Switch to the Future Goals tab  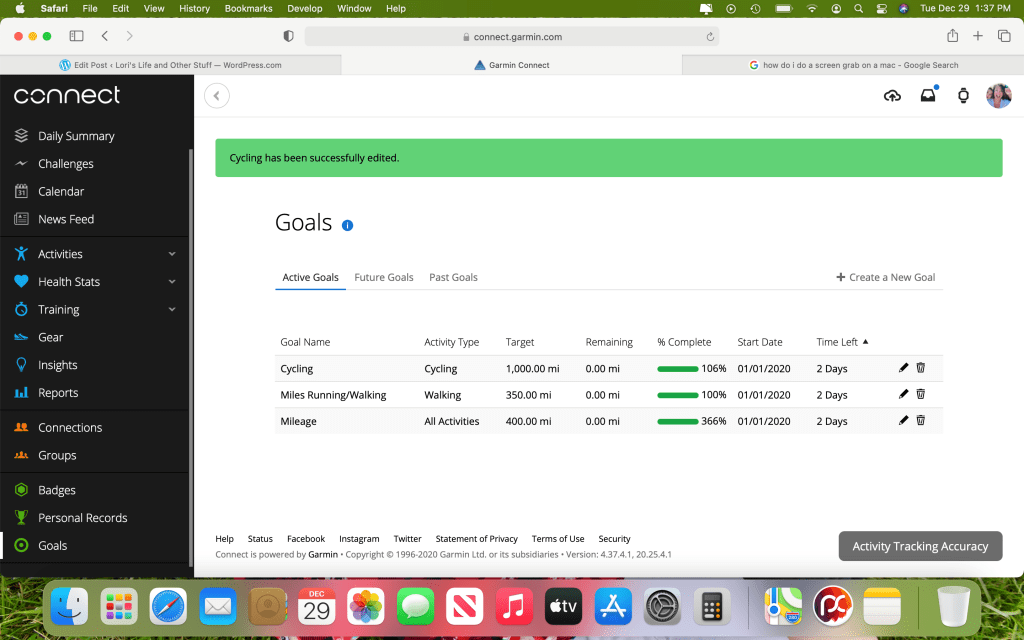pos(384,277)
